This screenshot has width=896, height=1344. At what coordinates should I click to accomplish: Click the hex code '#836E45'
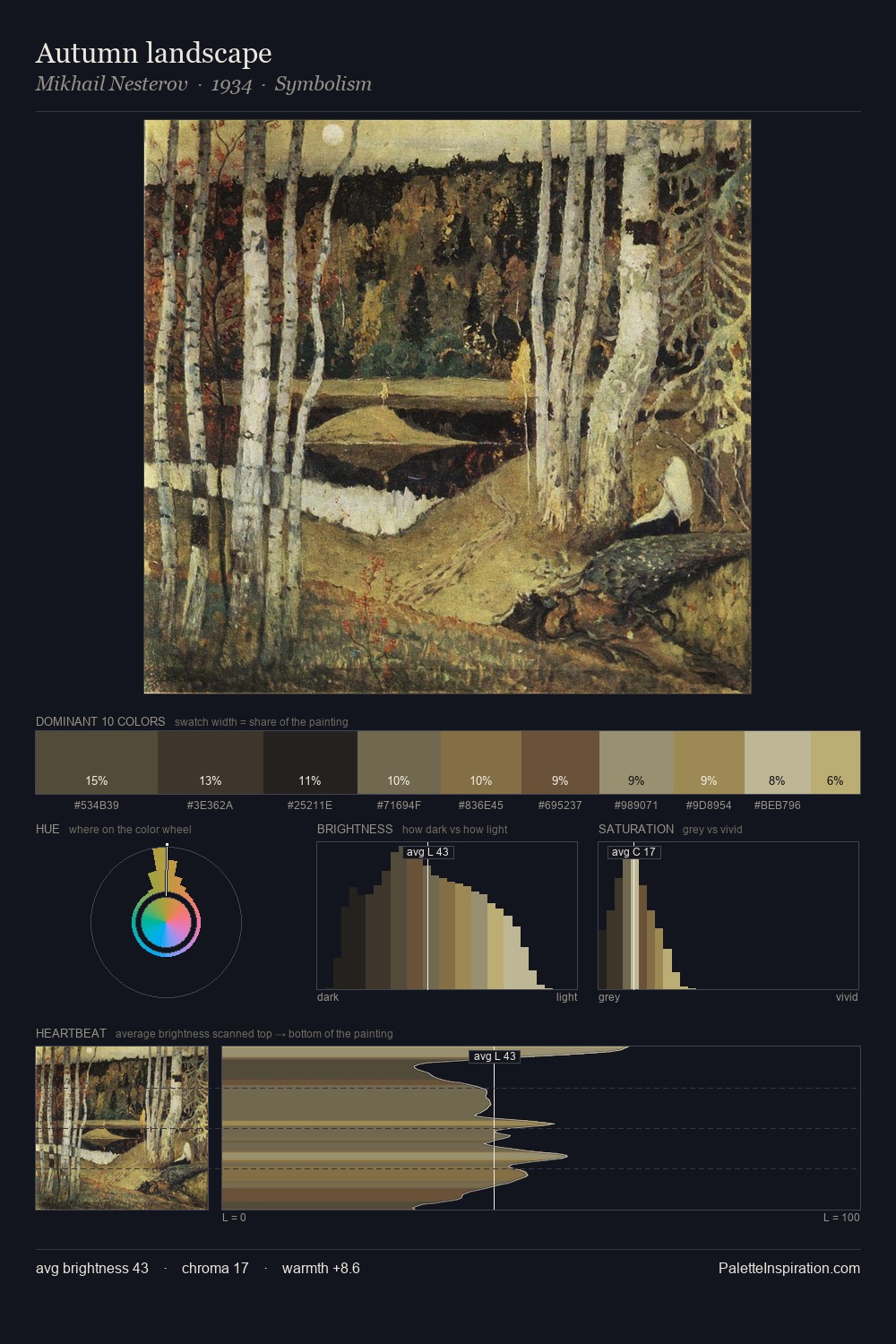[x=481, y=806]
